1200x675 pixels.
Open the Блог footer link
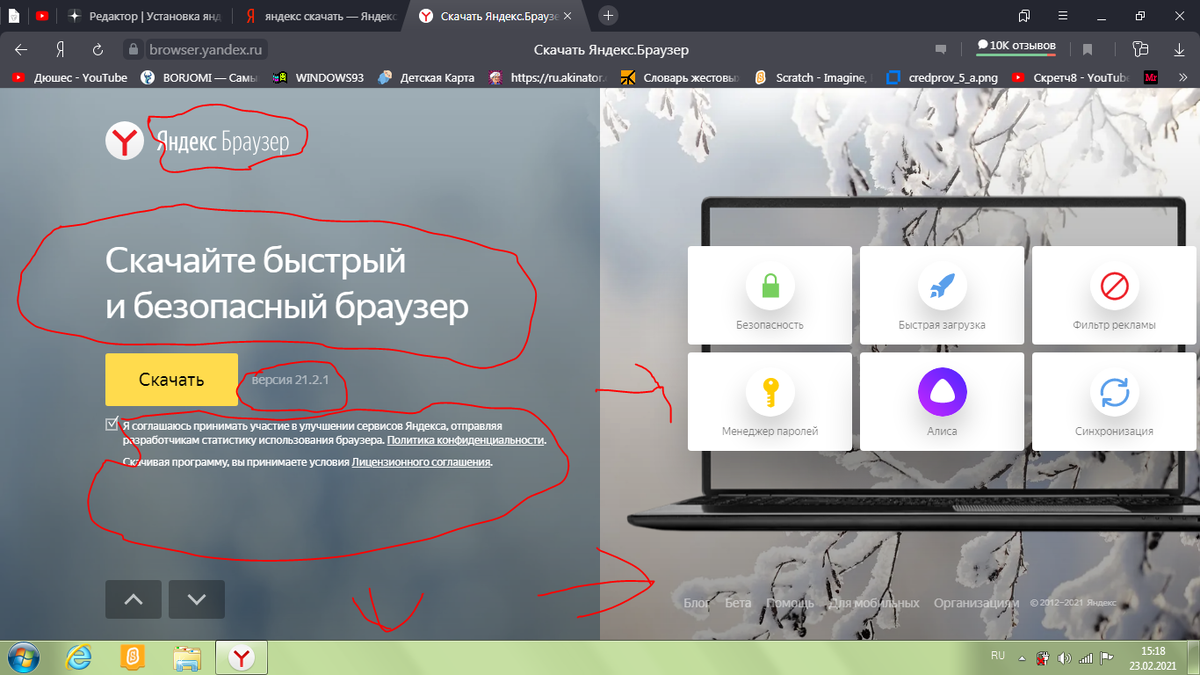click(696, 603)
